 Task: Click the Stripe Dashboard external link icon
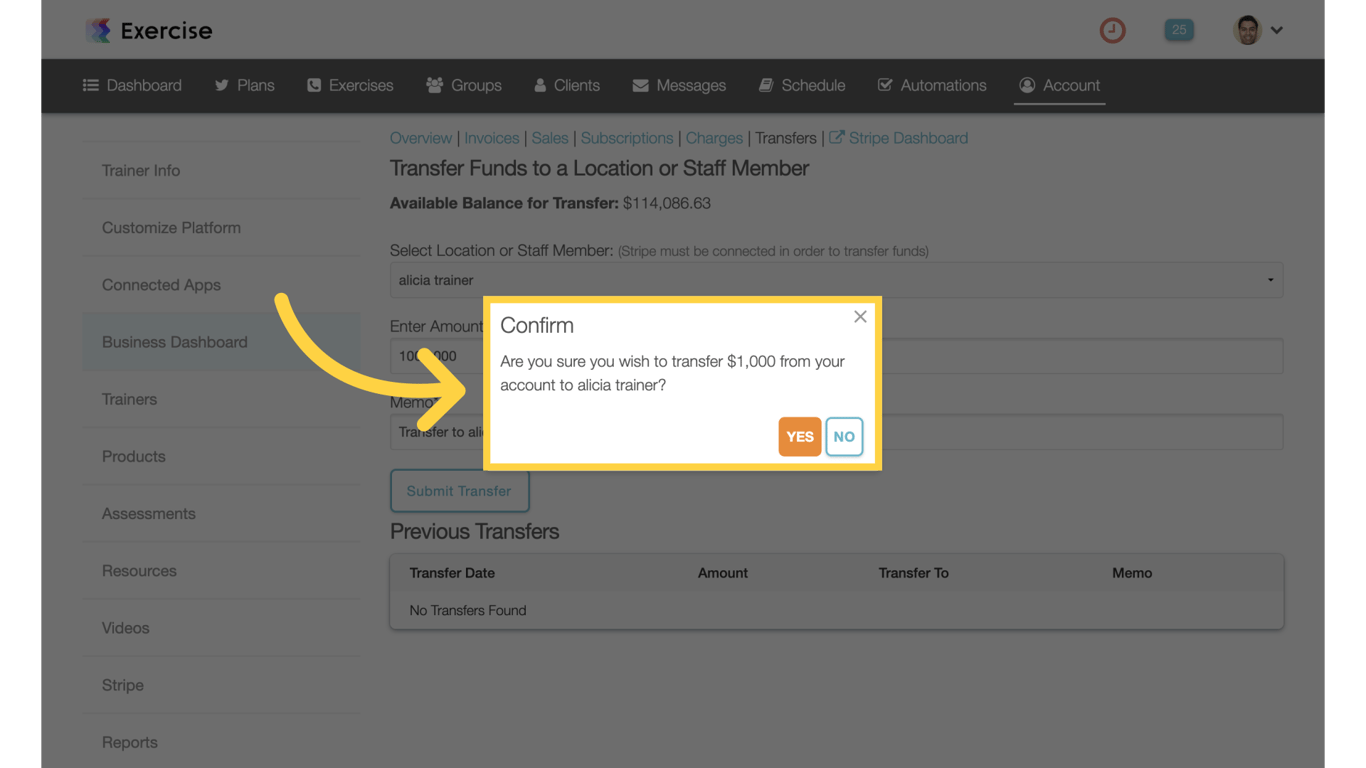pos(837,138)
